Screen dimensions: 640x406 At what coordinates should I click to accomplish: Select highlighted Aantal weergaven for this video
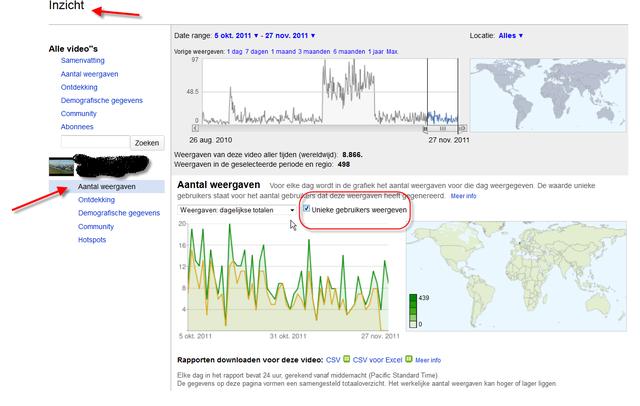tap(107, 186)
